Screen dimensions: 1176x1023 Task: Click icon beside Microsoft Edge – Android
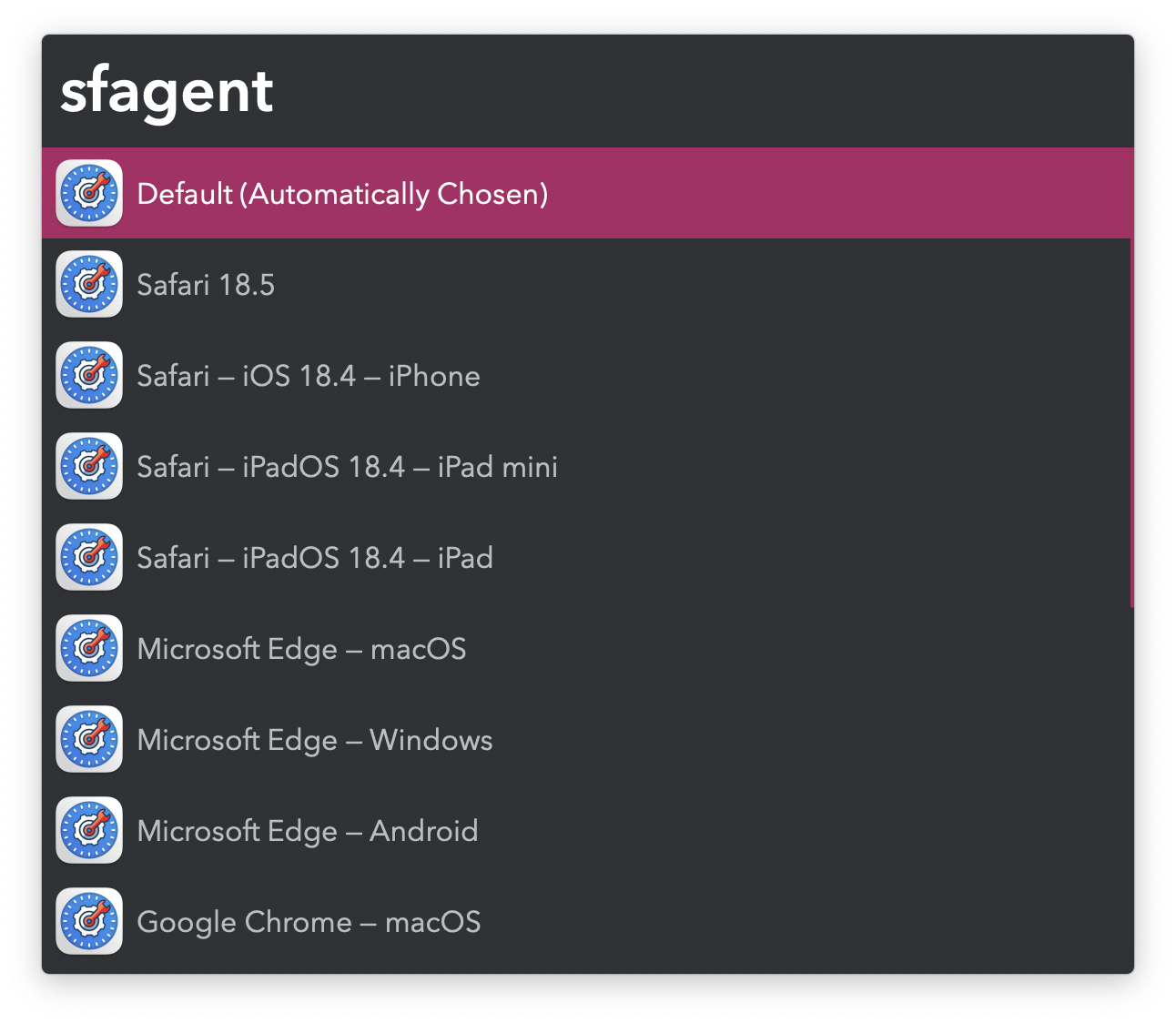[89, 830]
